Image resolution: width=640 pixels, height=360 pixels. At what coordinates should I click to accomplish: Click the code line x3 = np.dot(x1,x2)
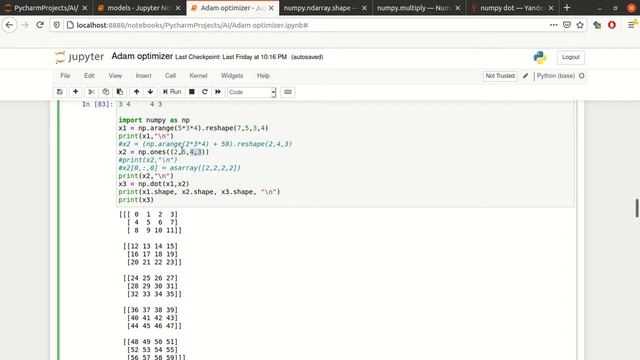[x=154, y=184]
